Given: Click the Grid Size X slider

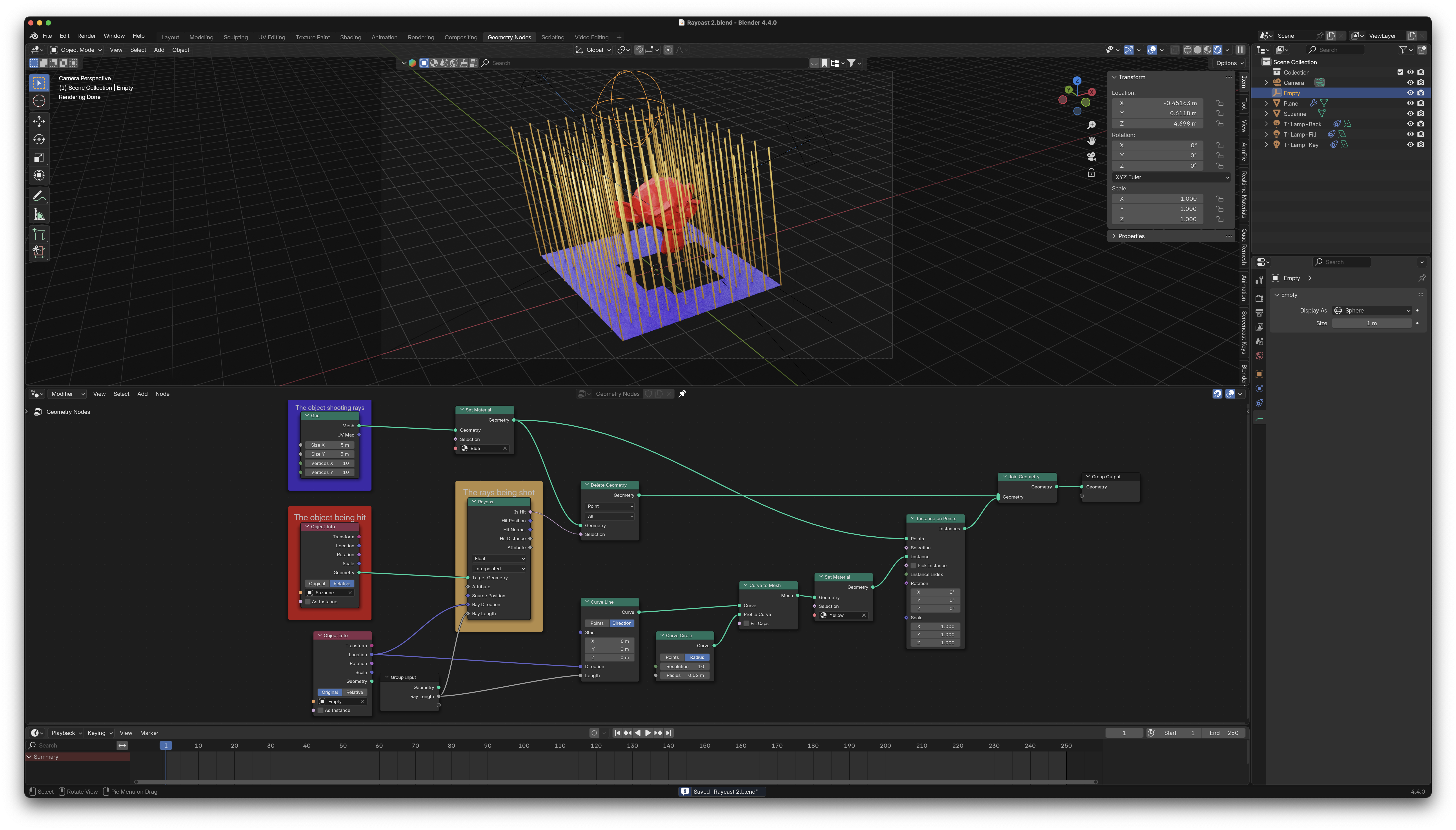Looking at the screenshot, I should tap(330, 445).
